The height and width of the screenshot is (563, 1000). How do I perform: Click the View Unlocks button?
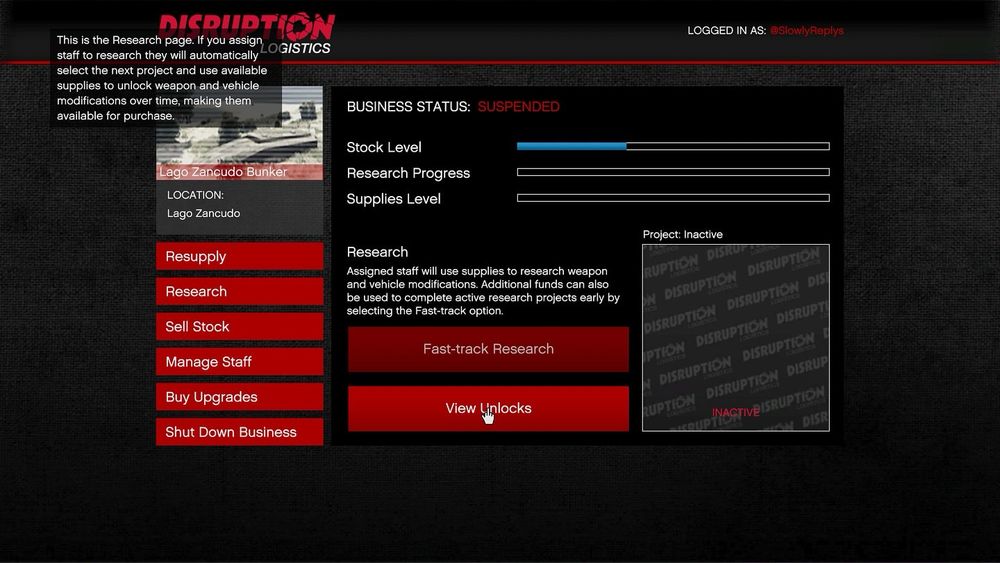point(488,408)
